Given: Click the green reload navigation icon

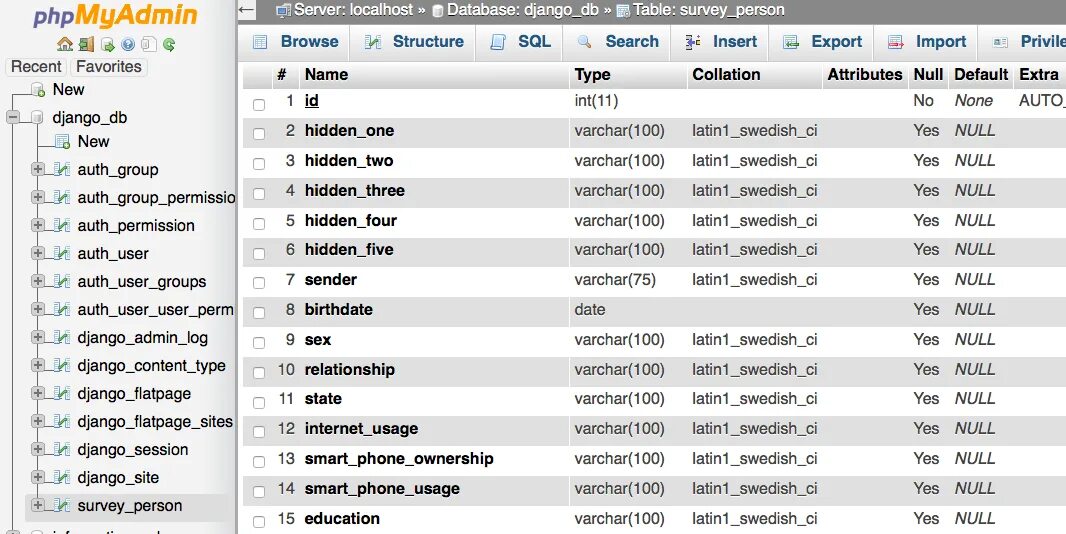Looking at the screenshot, I should pyautogui.click(x=169, y=44).
